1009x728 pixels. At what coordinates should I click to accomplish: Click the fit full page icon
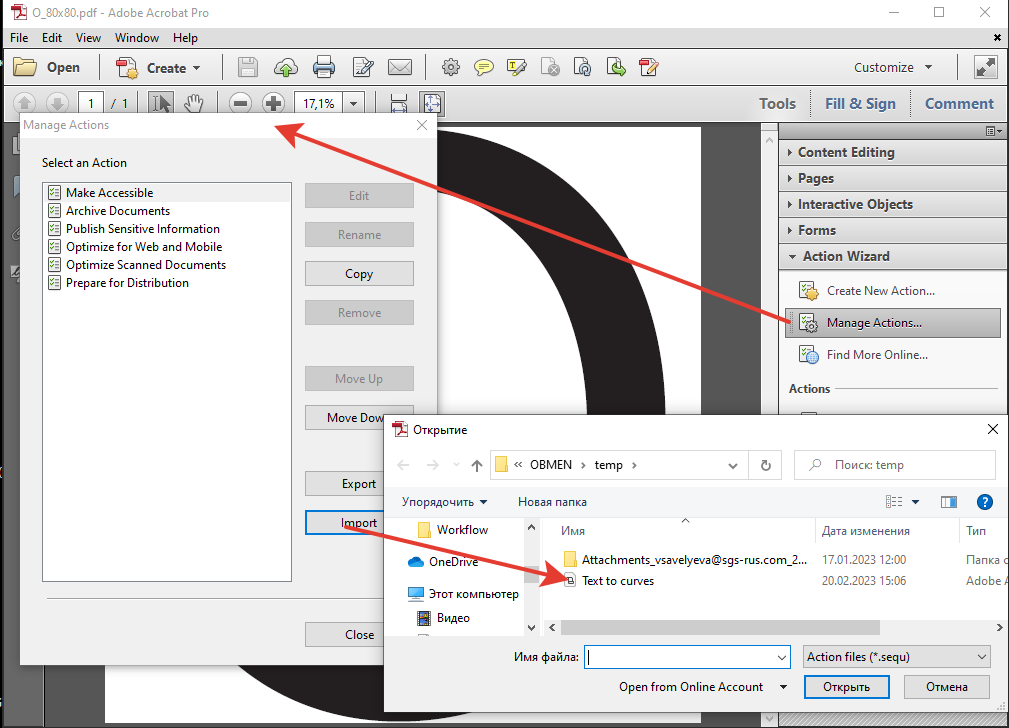pyautogui.click(x=432, y=103)
